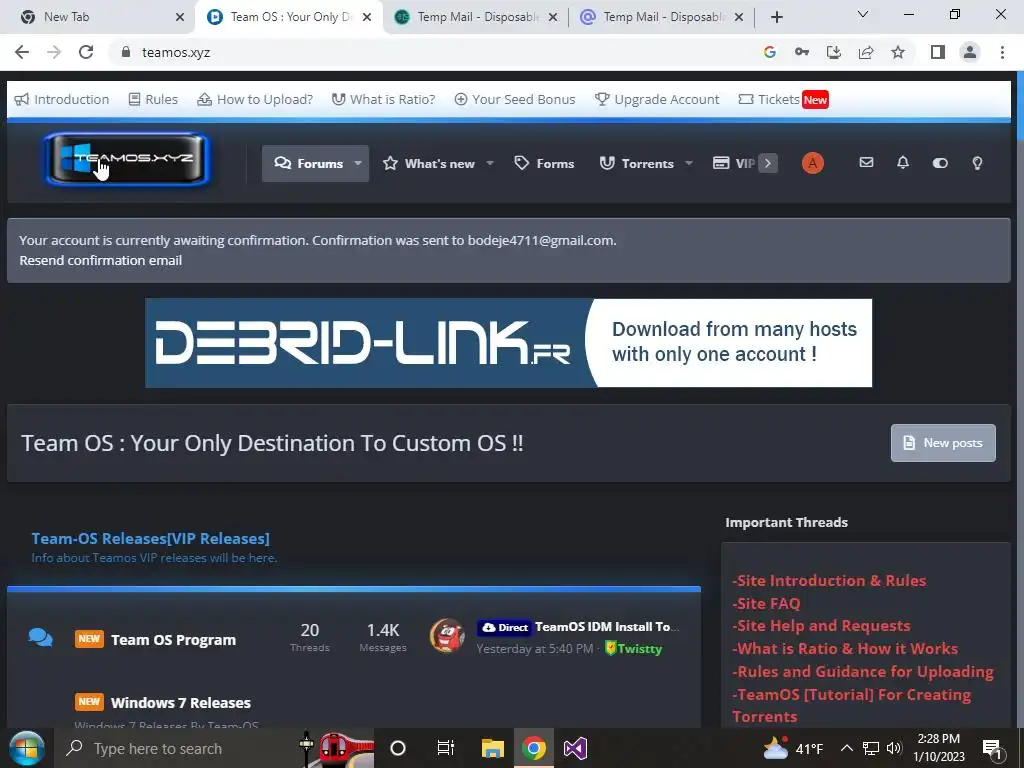Open Task View in taskbar

445,748
